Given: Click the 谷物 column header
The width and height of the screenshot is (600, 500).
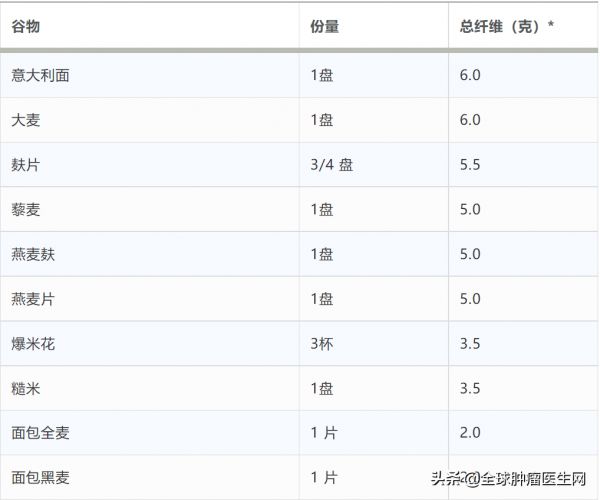Looking at the screenshot, I should pos(26,26).
